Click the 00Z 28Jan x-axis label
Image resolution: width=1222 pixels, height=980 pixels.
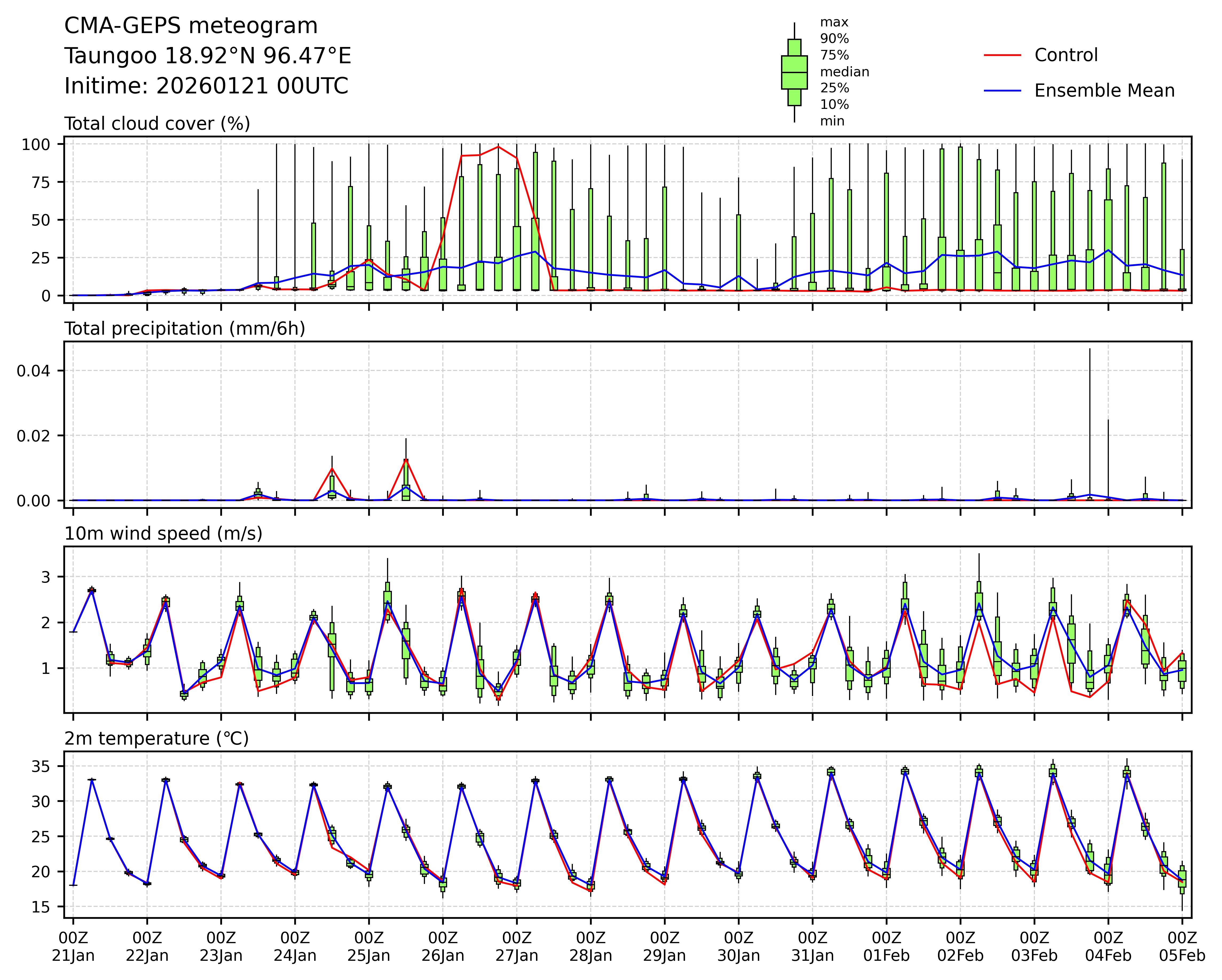tap(591, 947)
